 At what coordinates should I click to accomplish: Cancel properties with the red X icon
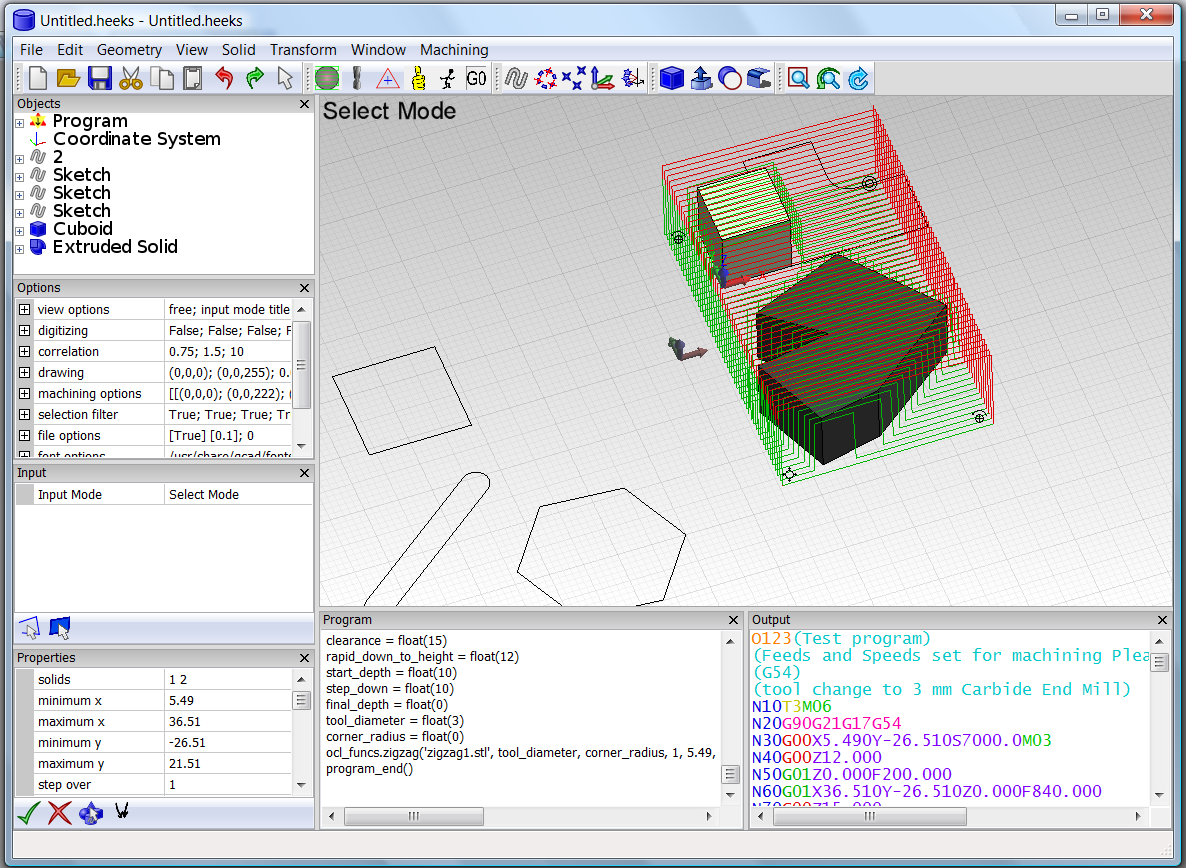click(x=59, y=813)
